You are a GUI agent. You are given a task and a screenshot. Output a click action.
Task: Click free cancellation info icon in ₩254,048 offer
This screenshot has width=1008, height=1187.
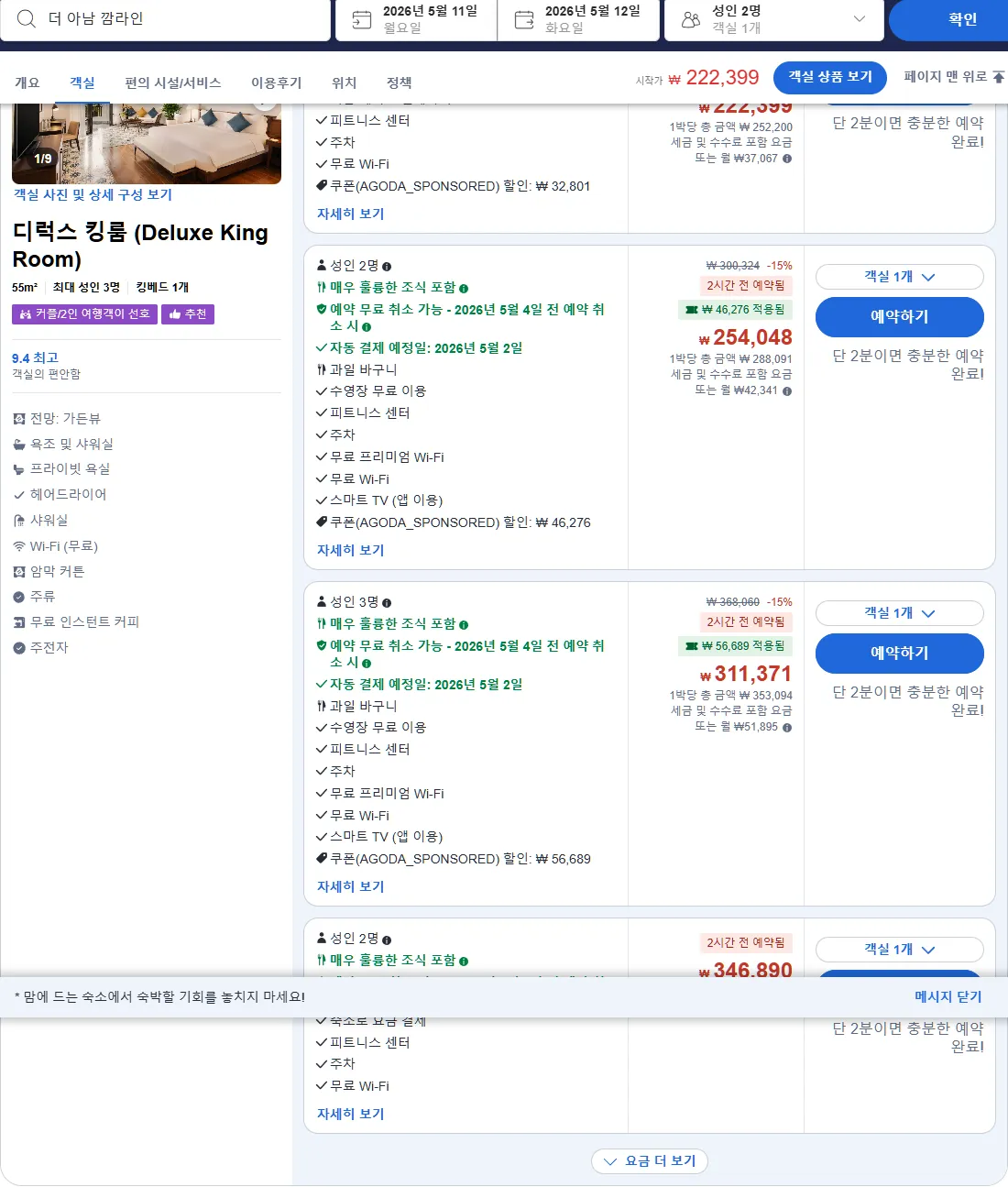click(x=367, y=327)
